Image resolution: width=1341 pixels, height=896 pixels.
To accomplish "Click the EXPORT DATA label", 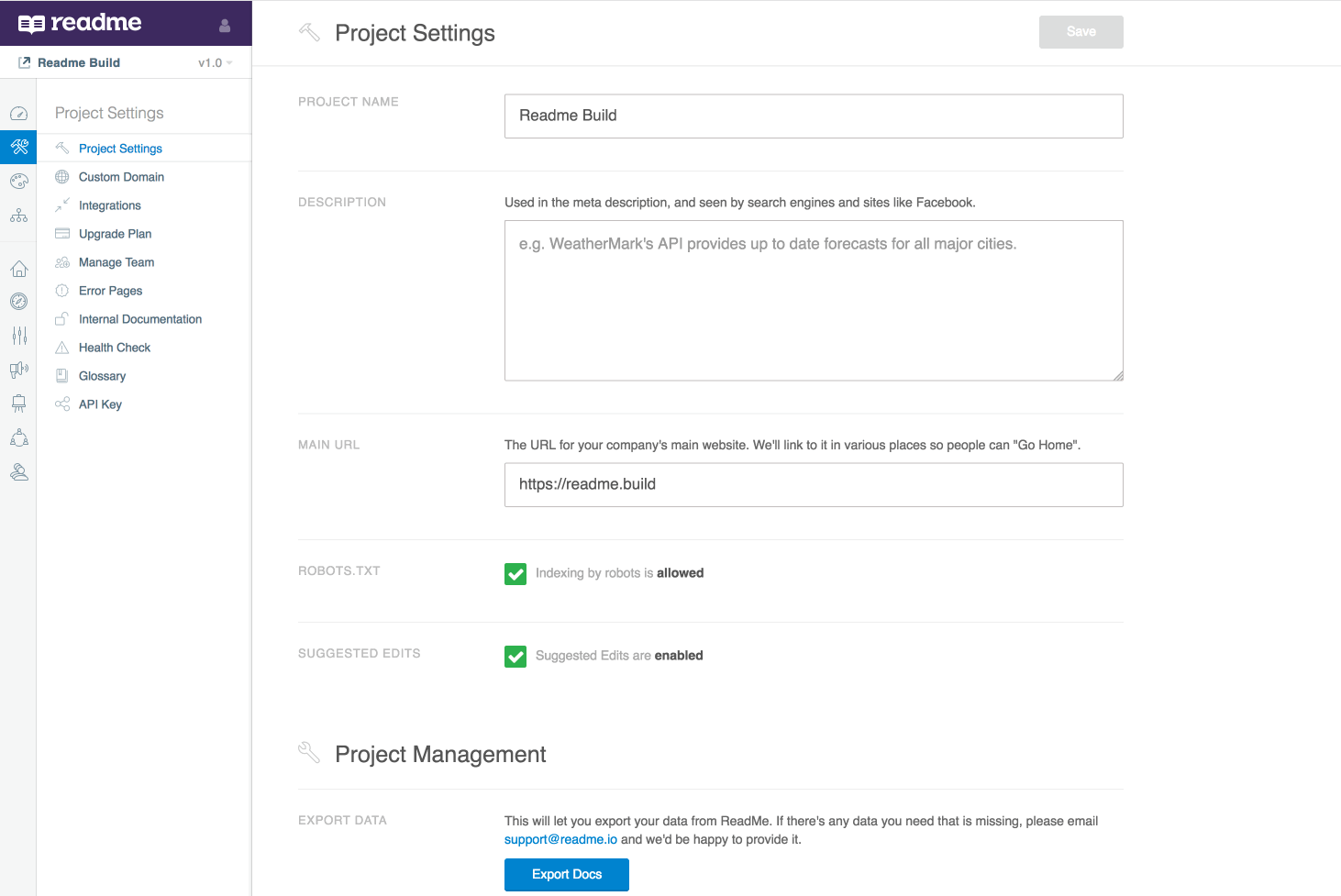I will (342, 820).
